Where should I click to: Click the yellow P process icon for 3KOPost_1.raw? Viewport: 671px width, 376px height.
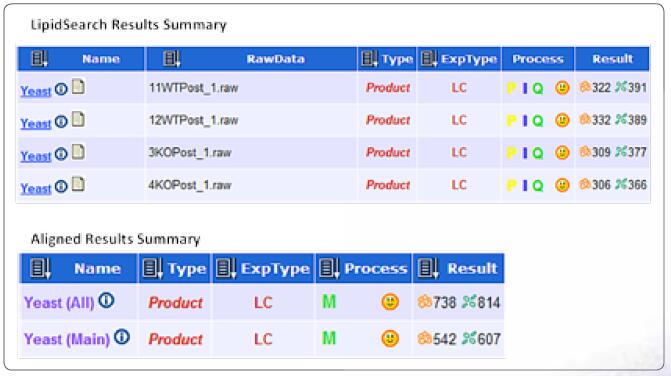tap(511, 153)
